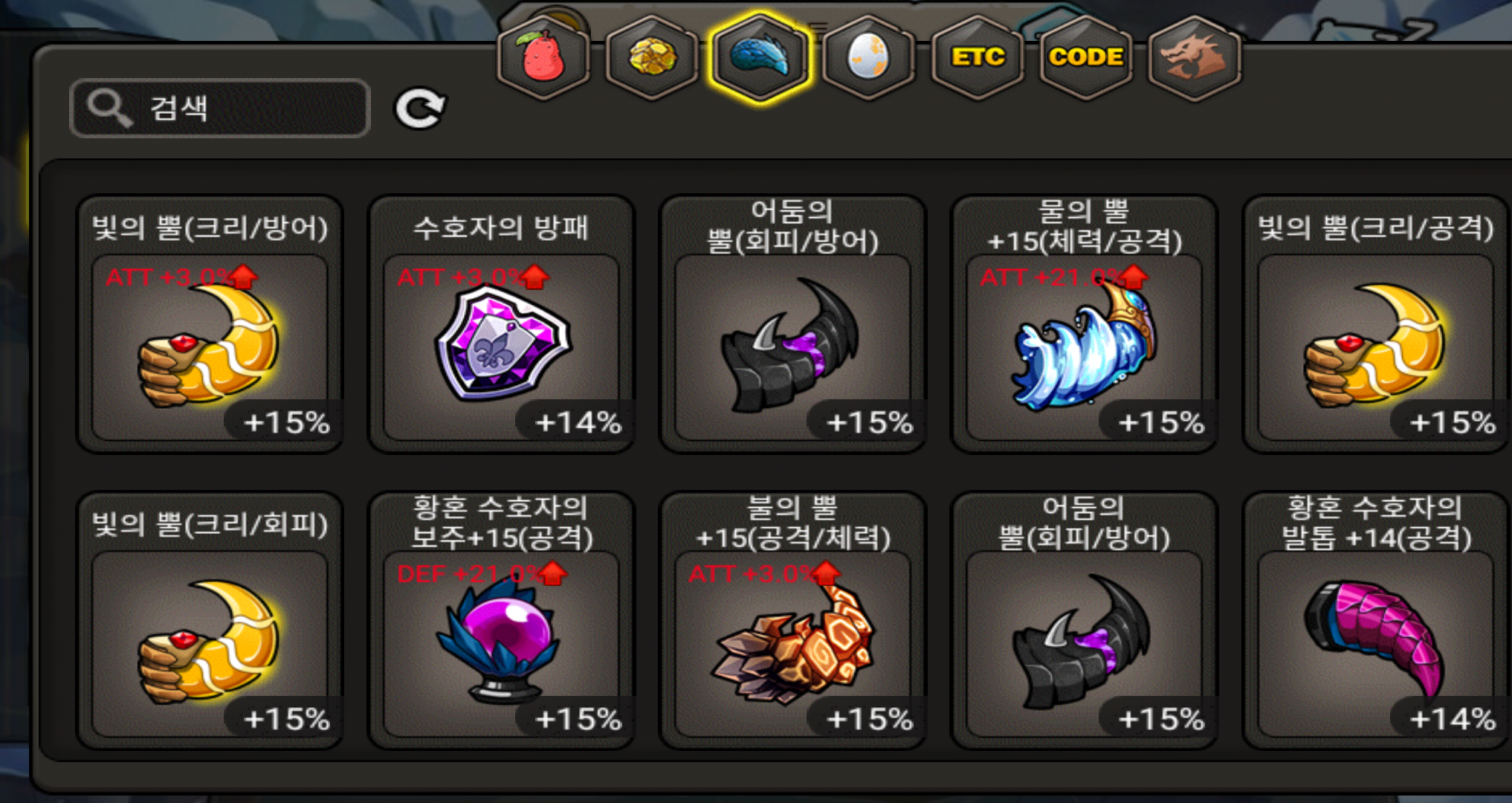This screenshot has height=803, width=1512.
Task: Select 빛의 뿔(크리/회피) golden horn item
Action: click(210, 620)
